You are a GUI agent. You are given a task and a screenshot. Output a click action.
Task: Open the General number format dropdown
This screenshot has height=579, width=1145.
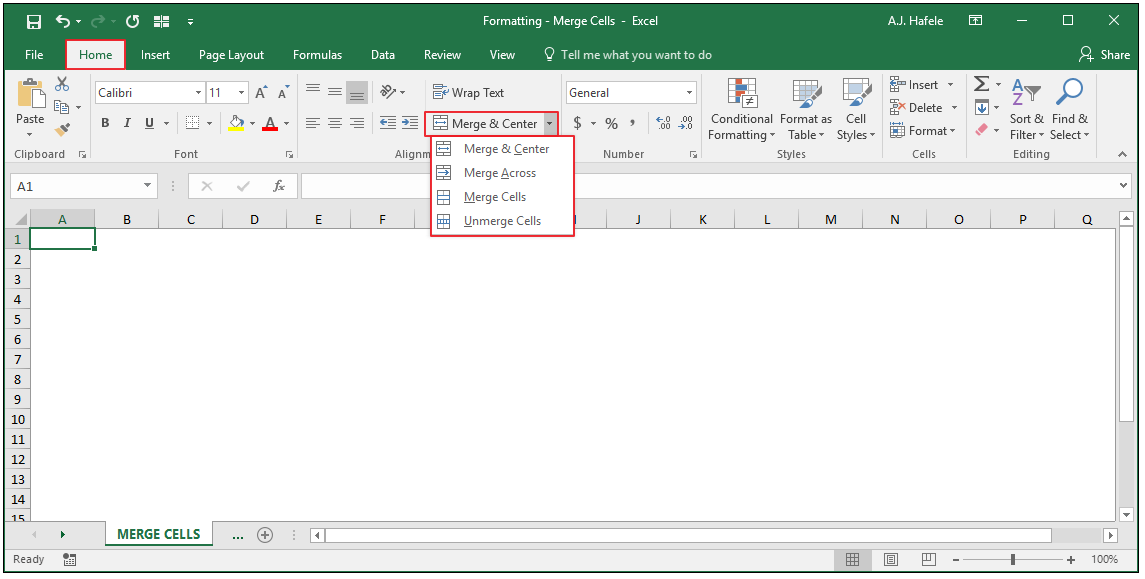(689, 93)
